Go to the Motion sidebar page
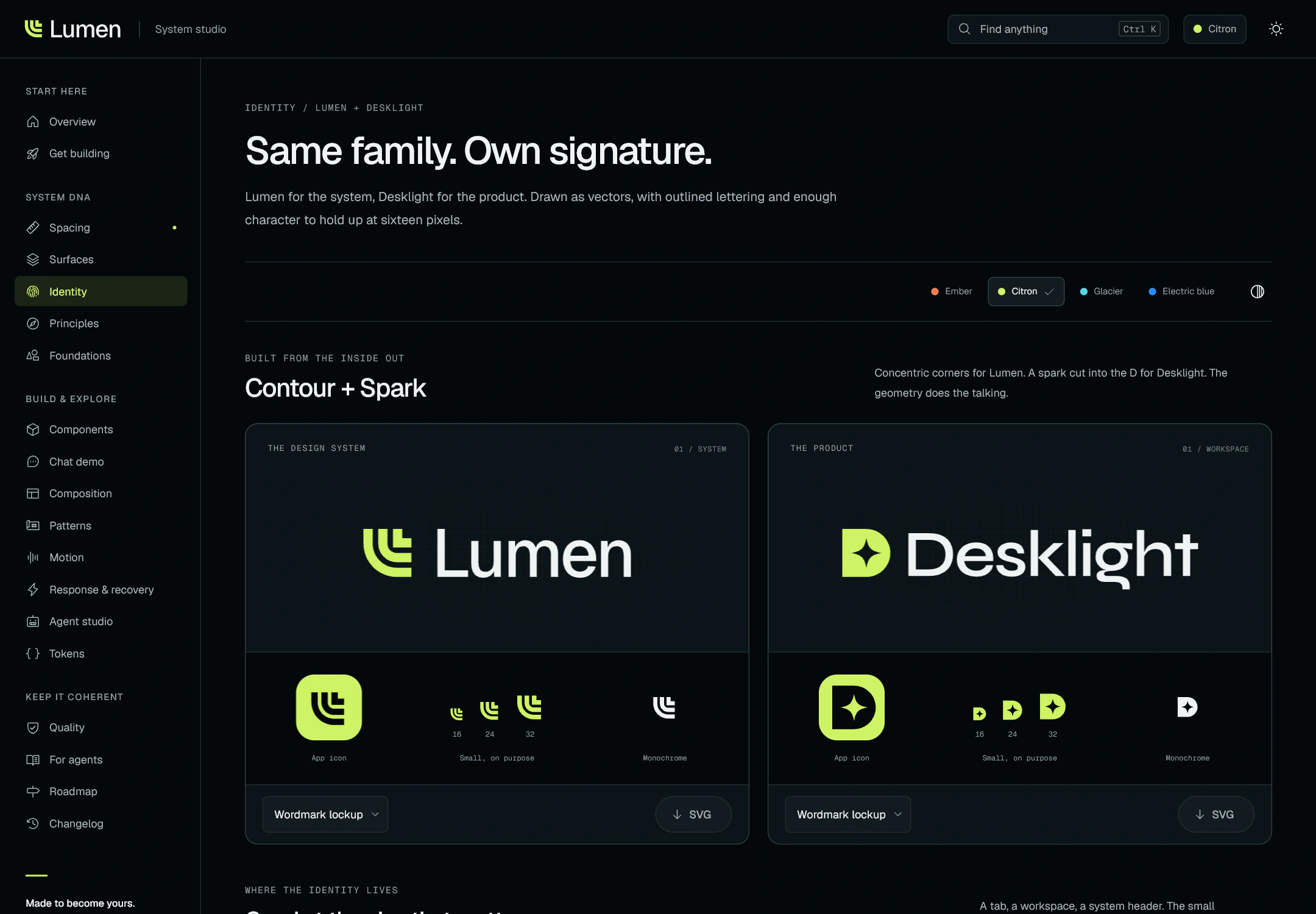Screen dimensions: 1316x914 (x=101, y=558)
